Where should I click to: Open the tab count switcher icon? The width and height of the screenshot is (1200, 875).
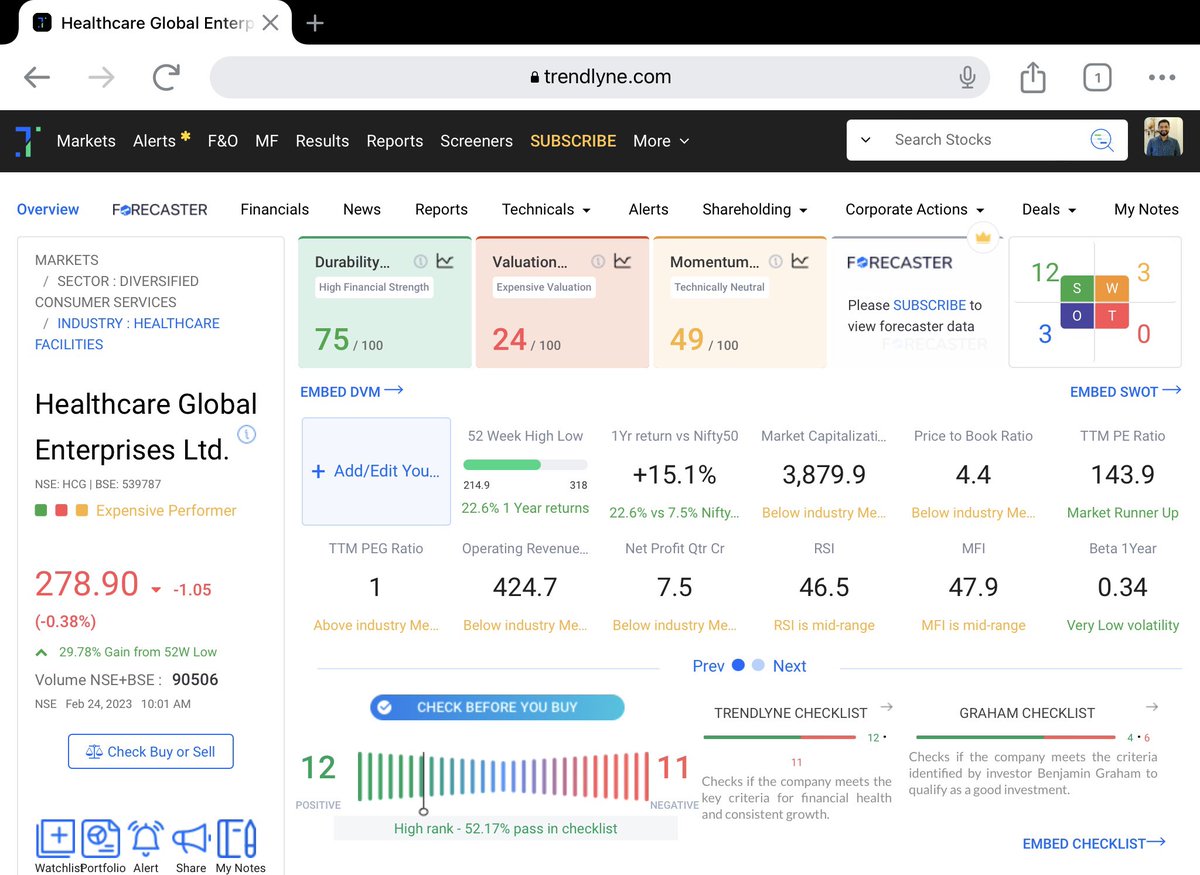tap(1097, 77)
